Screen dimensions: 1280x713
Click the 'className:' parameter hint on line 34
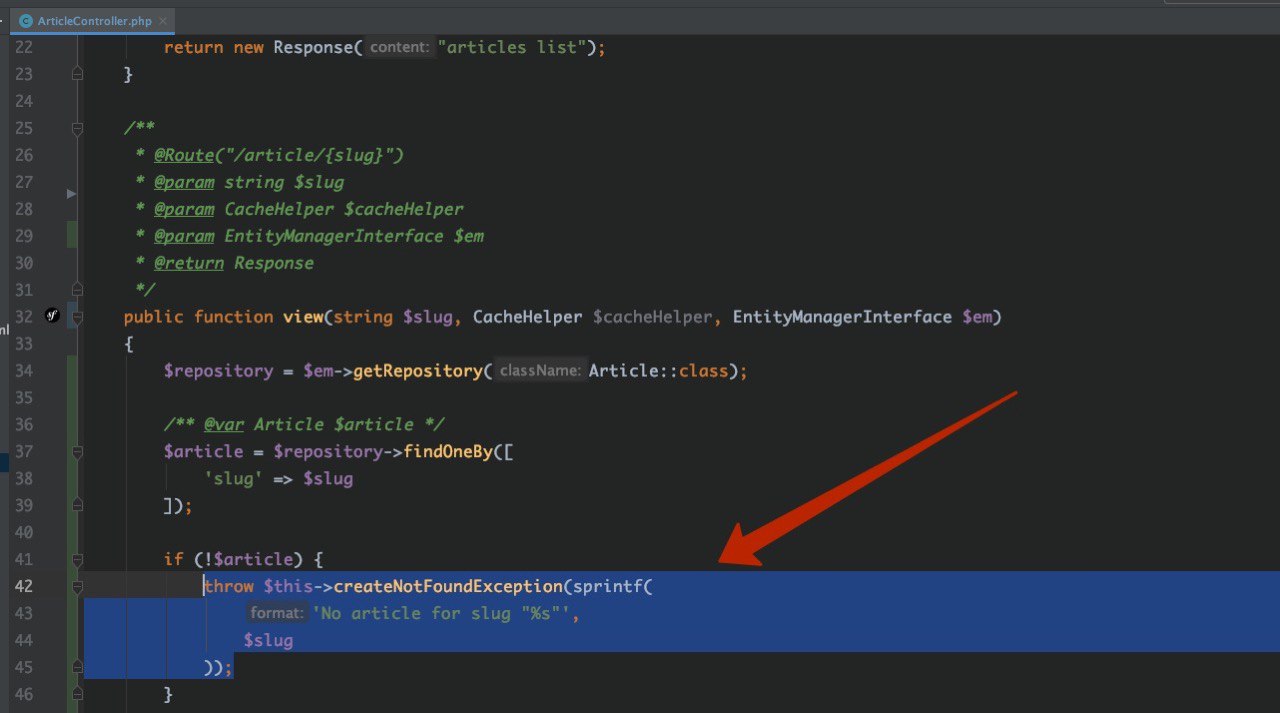click(x=540, y=371)
